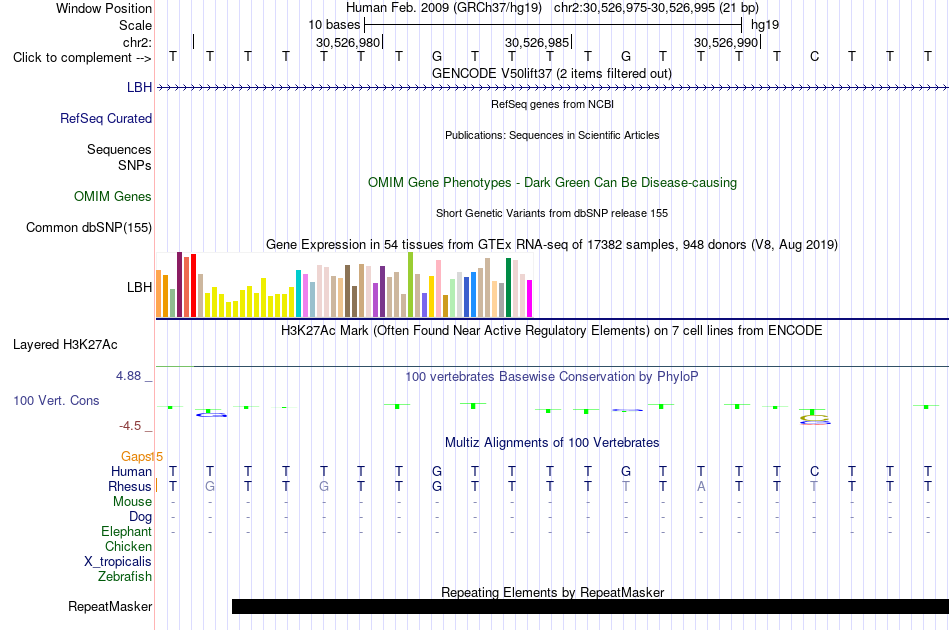Click the gold-and-red PhyloP logo under base C
This screenshot has width=950, height=630.
815,419
